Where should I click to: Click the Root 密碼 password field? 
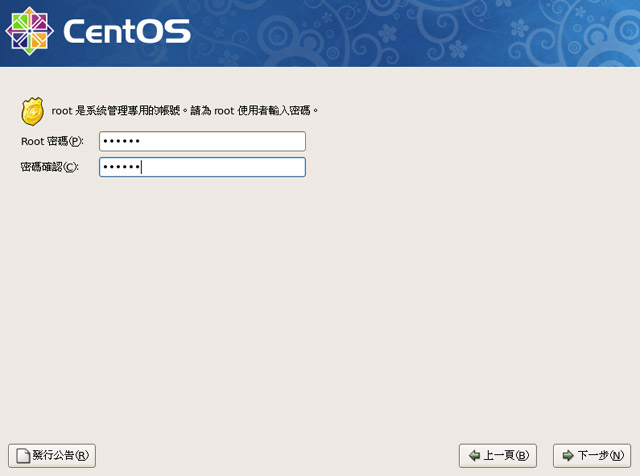(202, 141)
